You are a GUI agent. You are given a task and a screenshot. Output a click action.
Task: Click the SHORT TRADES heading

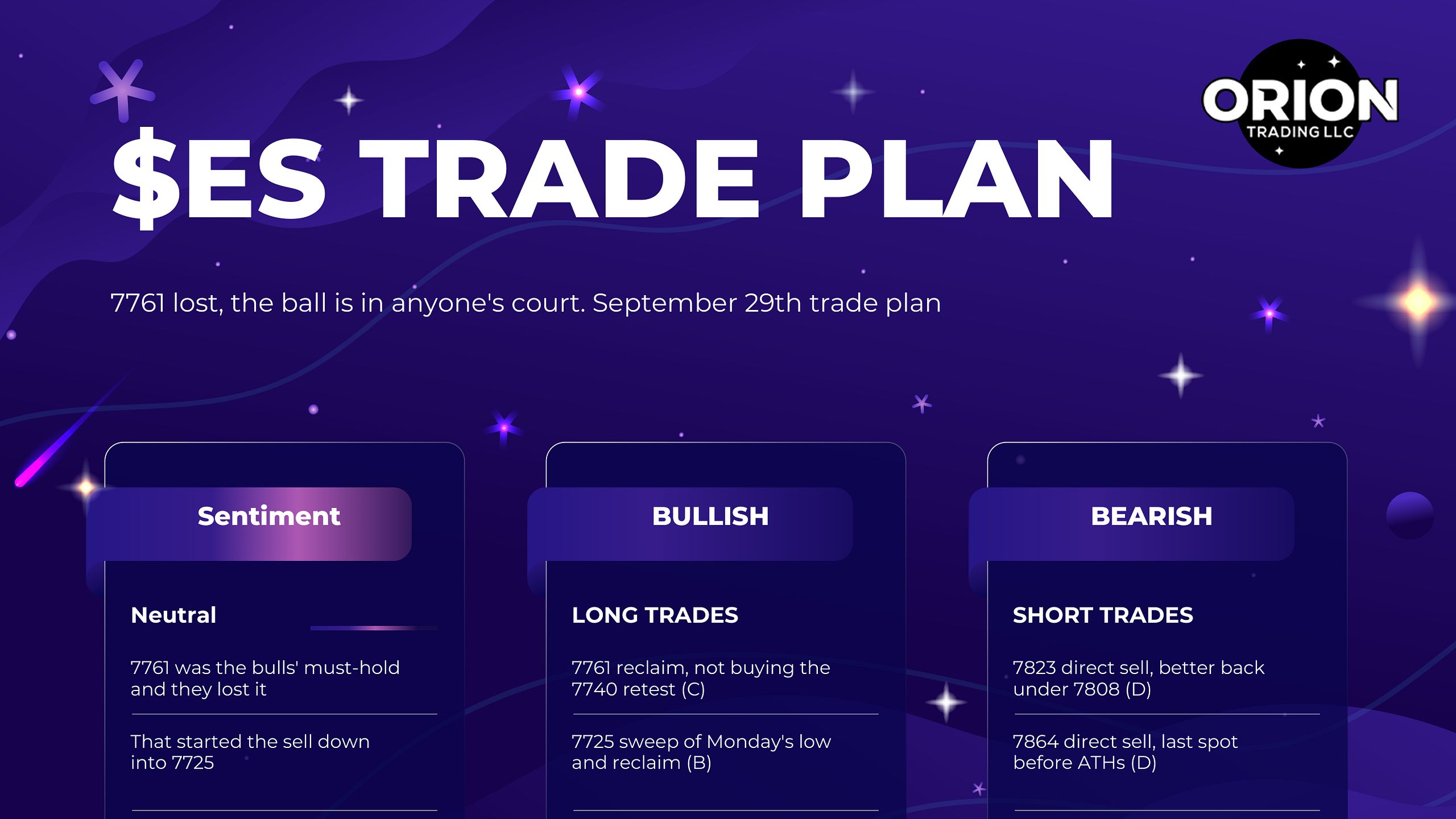1103,615
